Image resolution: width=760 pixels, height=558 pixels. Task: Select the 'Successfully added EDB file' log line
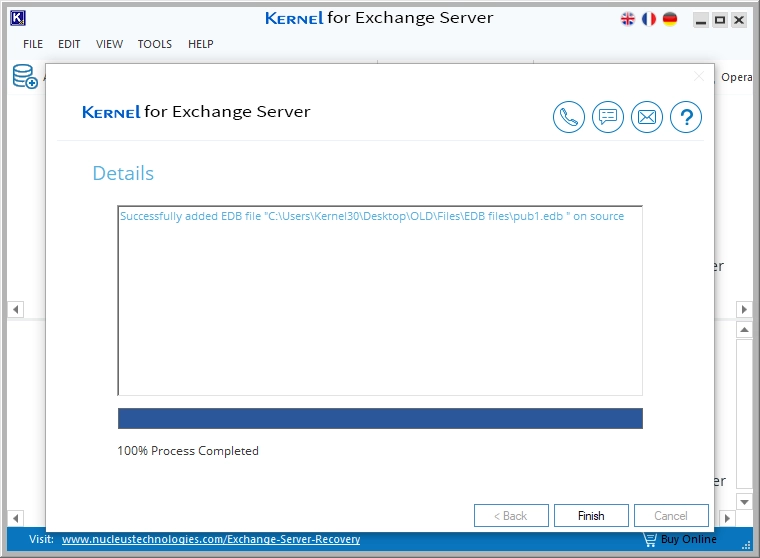coord(372,216)
